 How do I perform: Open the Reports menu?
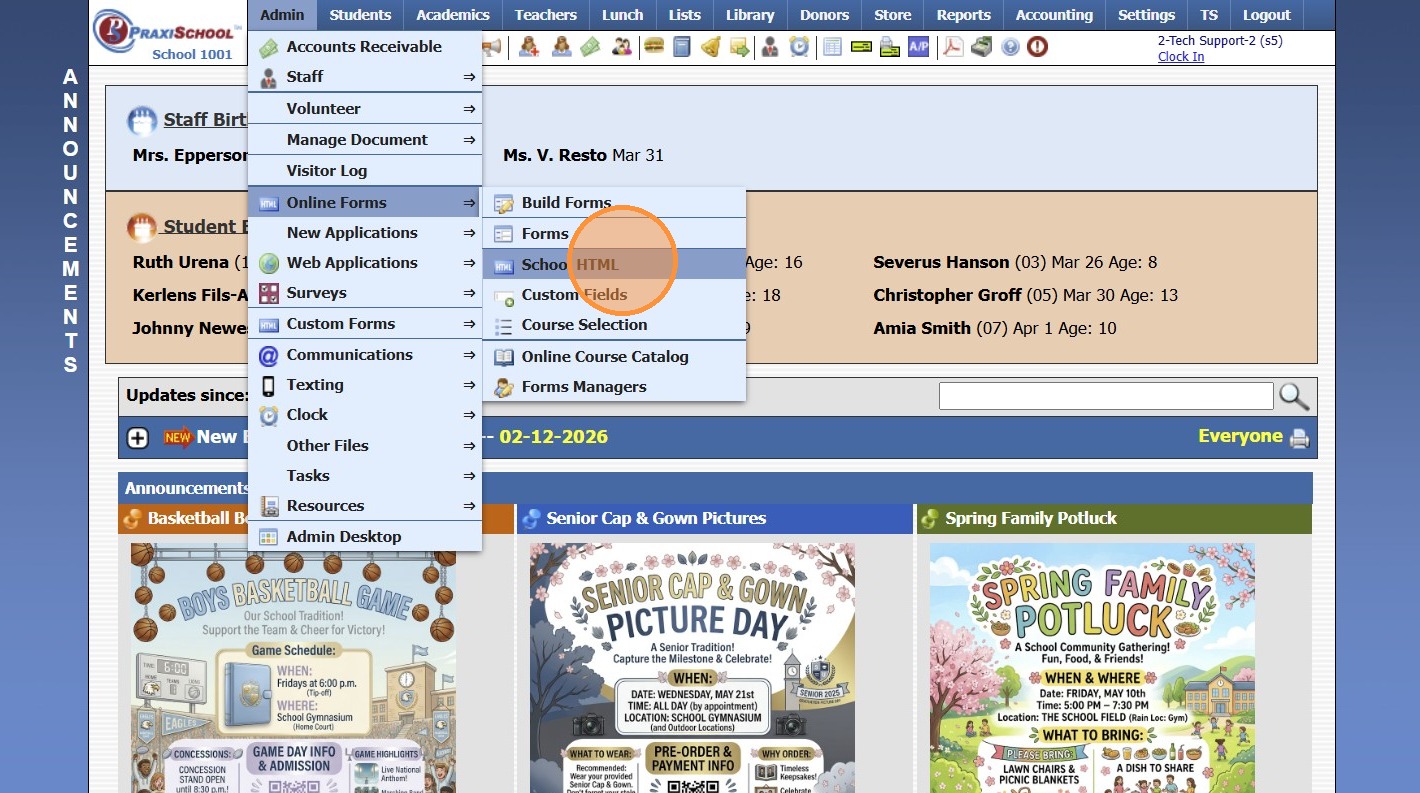[x=964, y=15]
